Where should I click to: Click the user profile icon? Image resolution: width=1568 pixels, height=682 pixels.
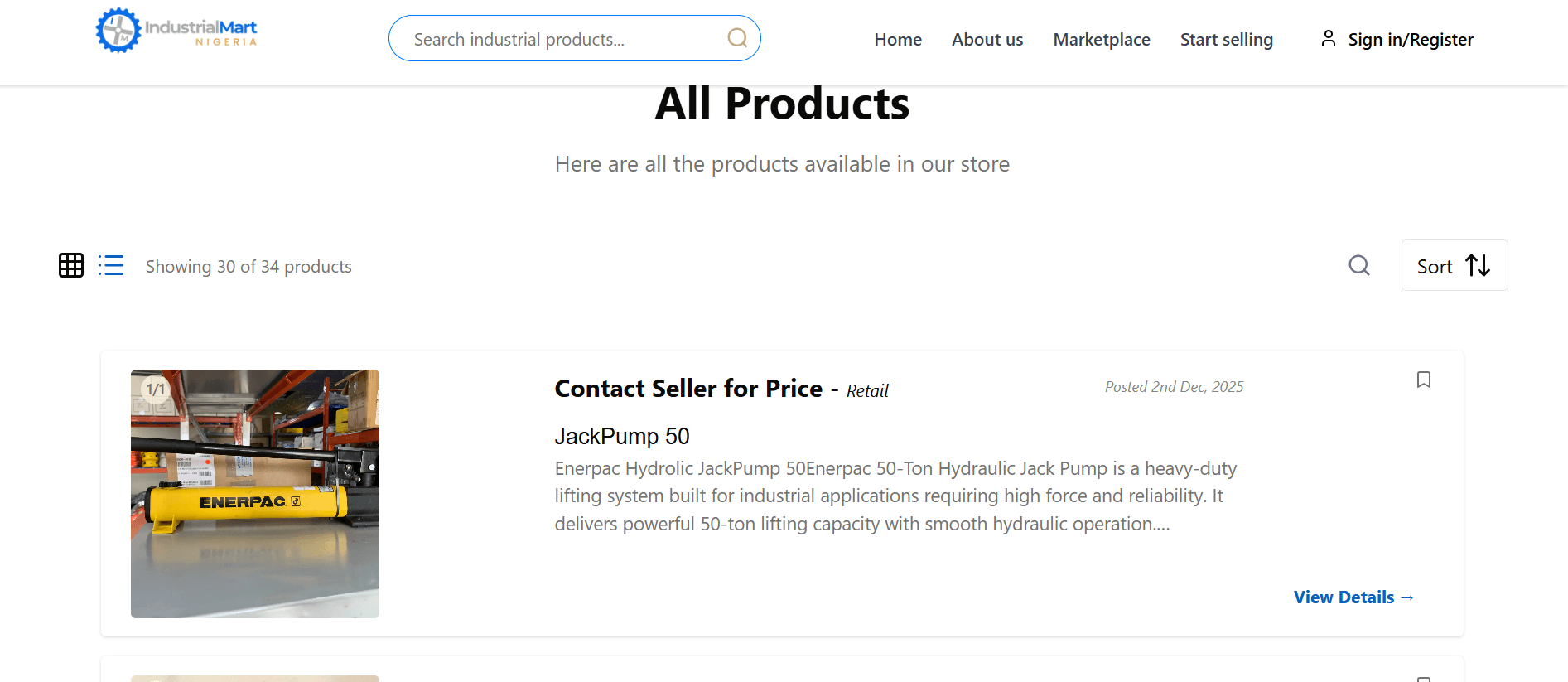[x=1329, y=38]
